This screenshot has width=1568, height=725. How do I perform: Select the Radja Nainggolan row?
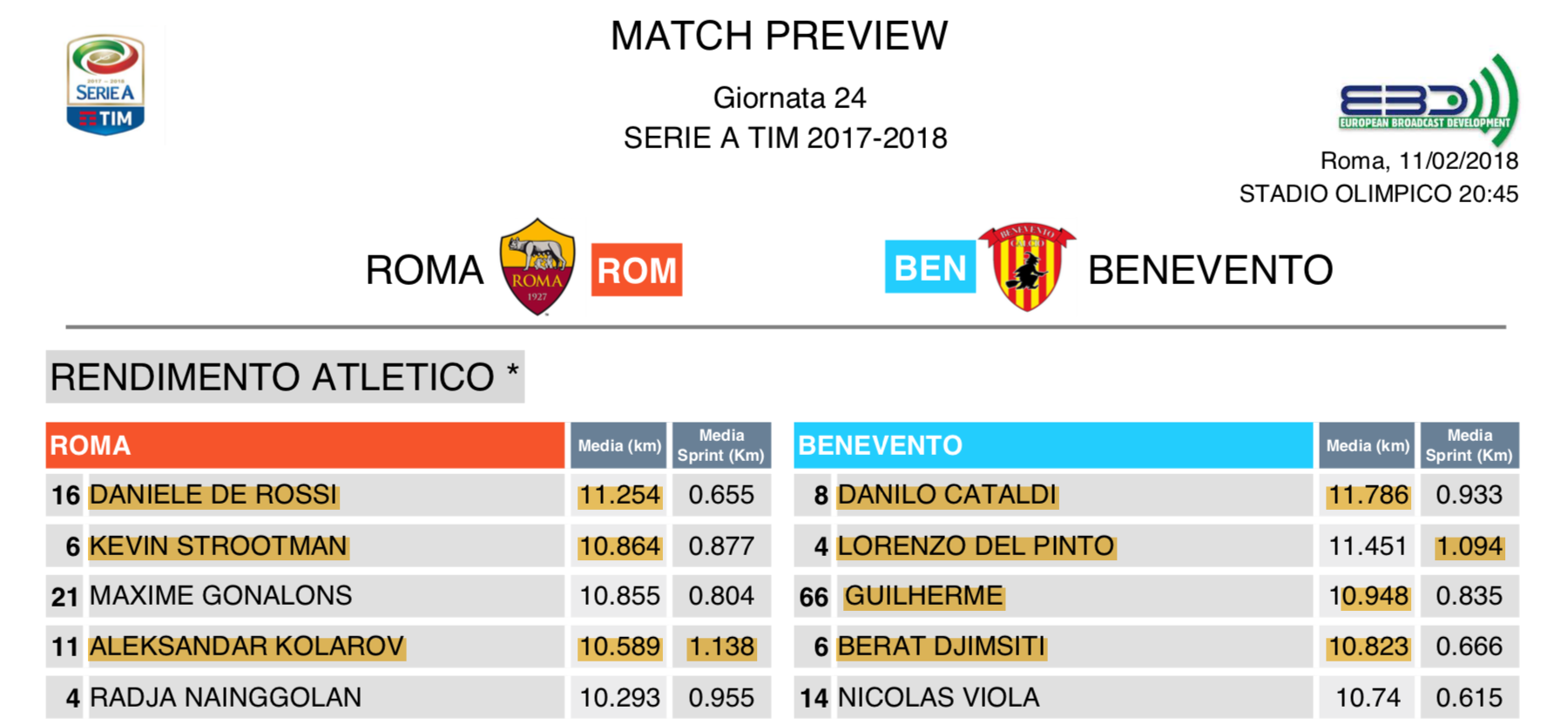(x=409, y=697)
